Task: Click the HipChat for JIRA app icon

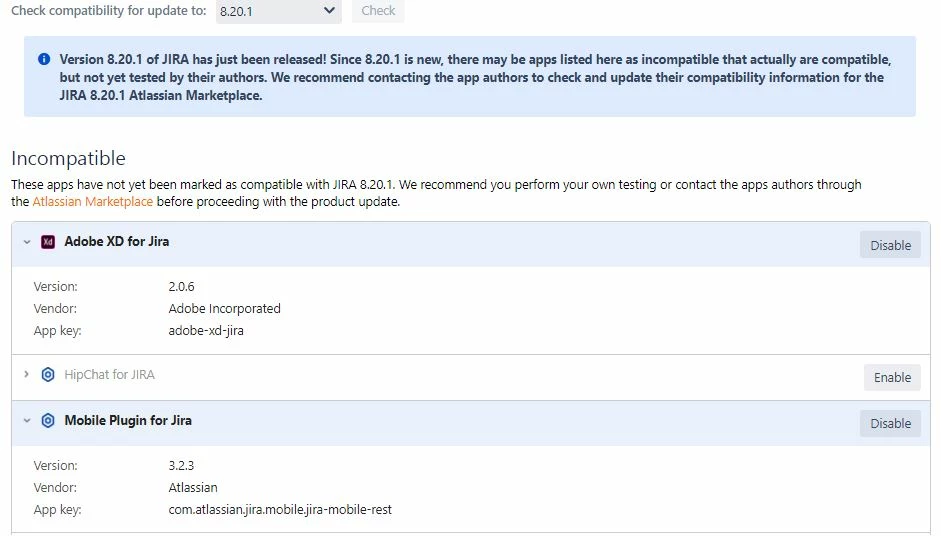Action: (x=48, y=375)
